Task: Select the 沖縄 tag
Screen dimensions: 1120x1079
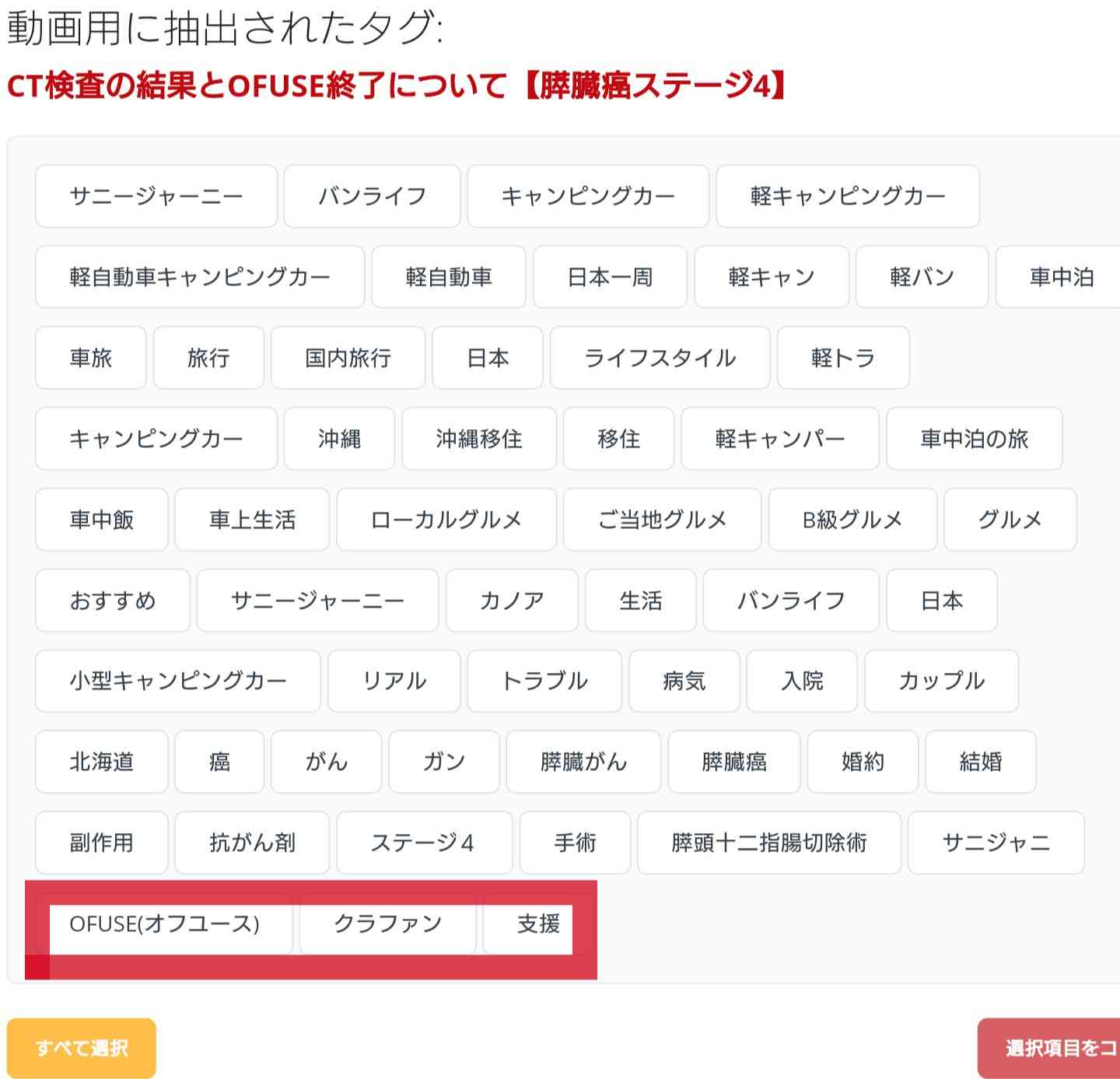Action: [x=339, y=439]
